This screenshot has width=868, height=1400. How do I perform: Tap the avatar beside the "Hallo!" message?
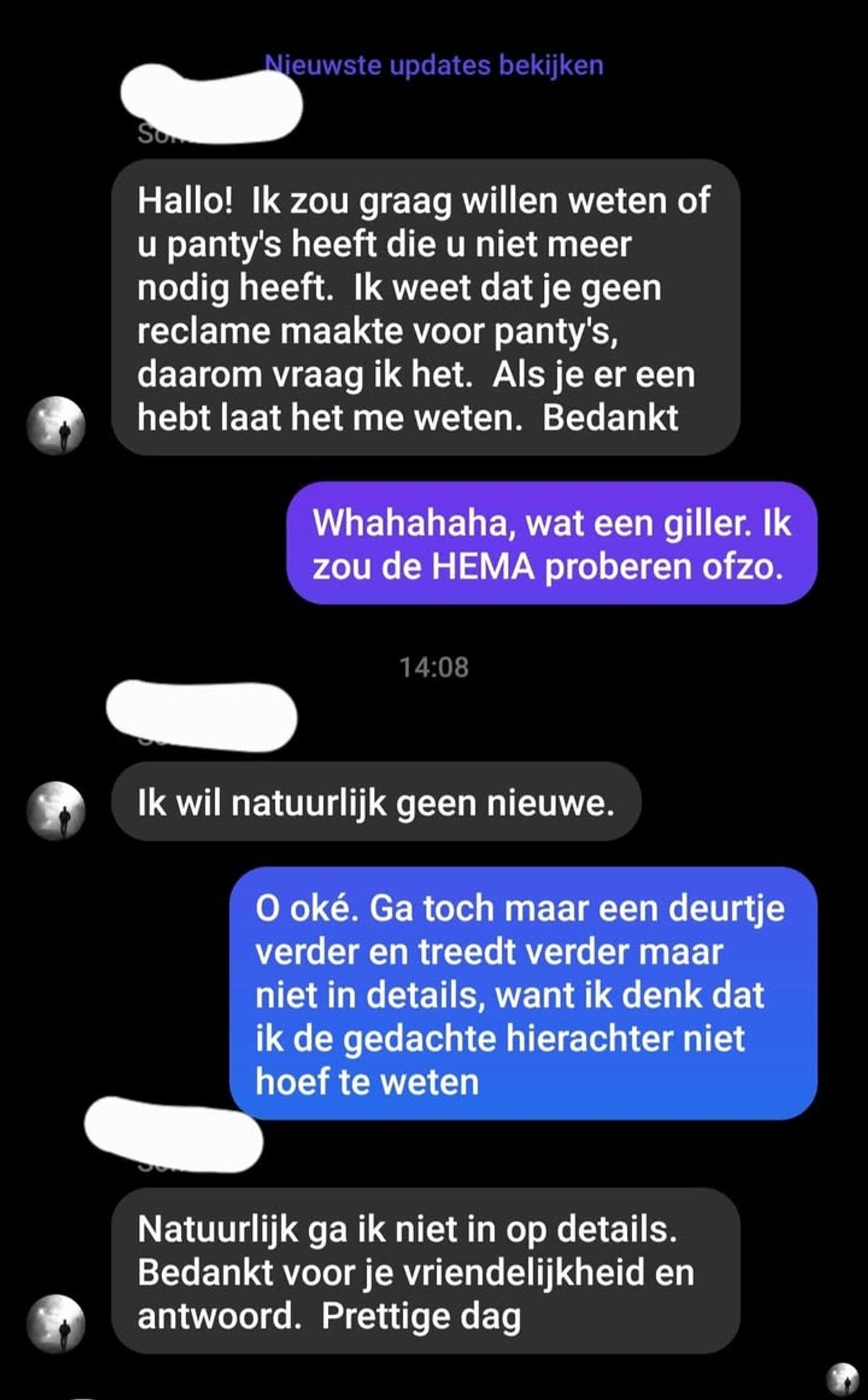pos(56,425)
